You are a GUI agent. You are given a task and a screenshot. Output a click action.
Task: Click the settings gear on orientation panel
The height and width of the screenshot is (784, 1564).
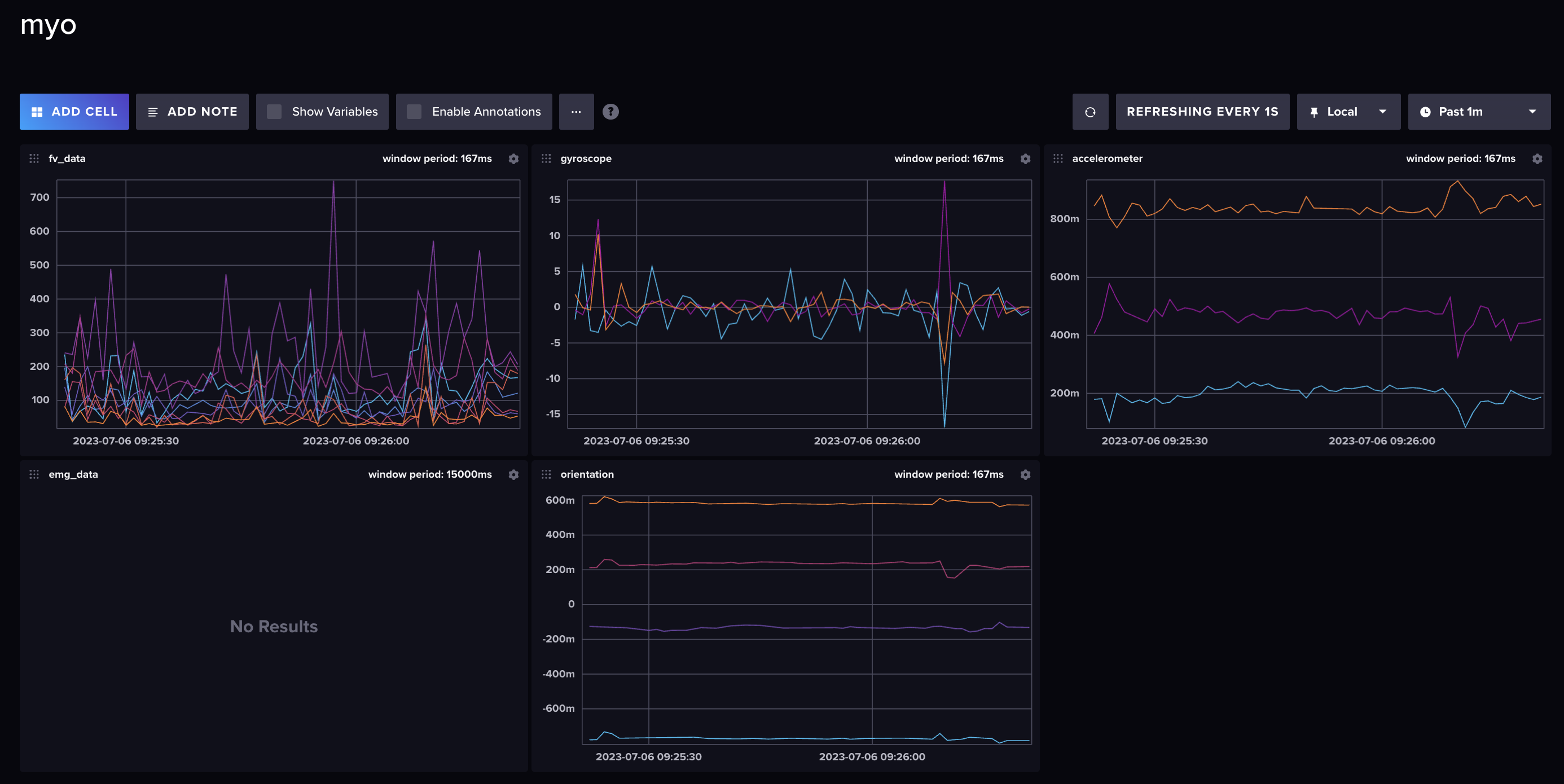[x=1025, y=474]
